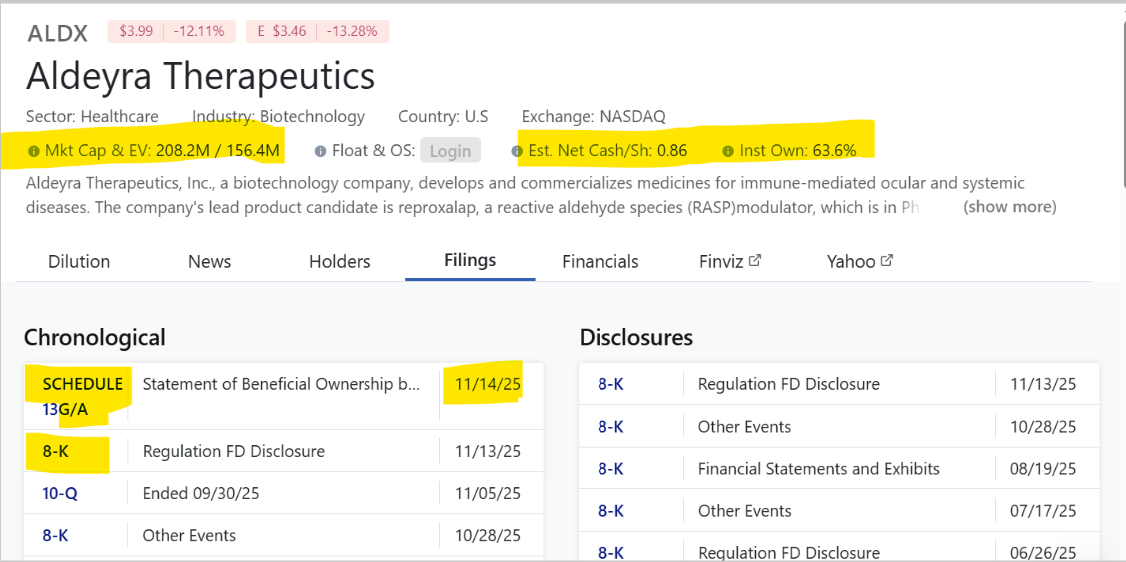Screen dimensions: 1126x562
Task: Switch to the Dilution tab
Action: click(x=79, y=261)
